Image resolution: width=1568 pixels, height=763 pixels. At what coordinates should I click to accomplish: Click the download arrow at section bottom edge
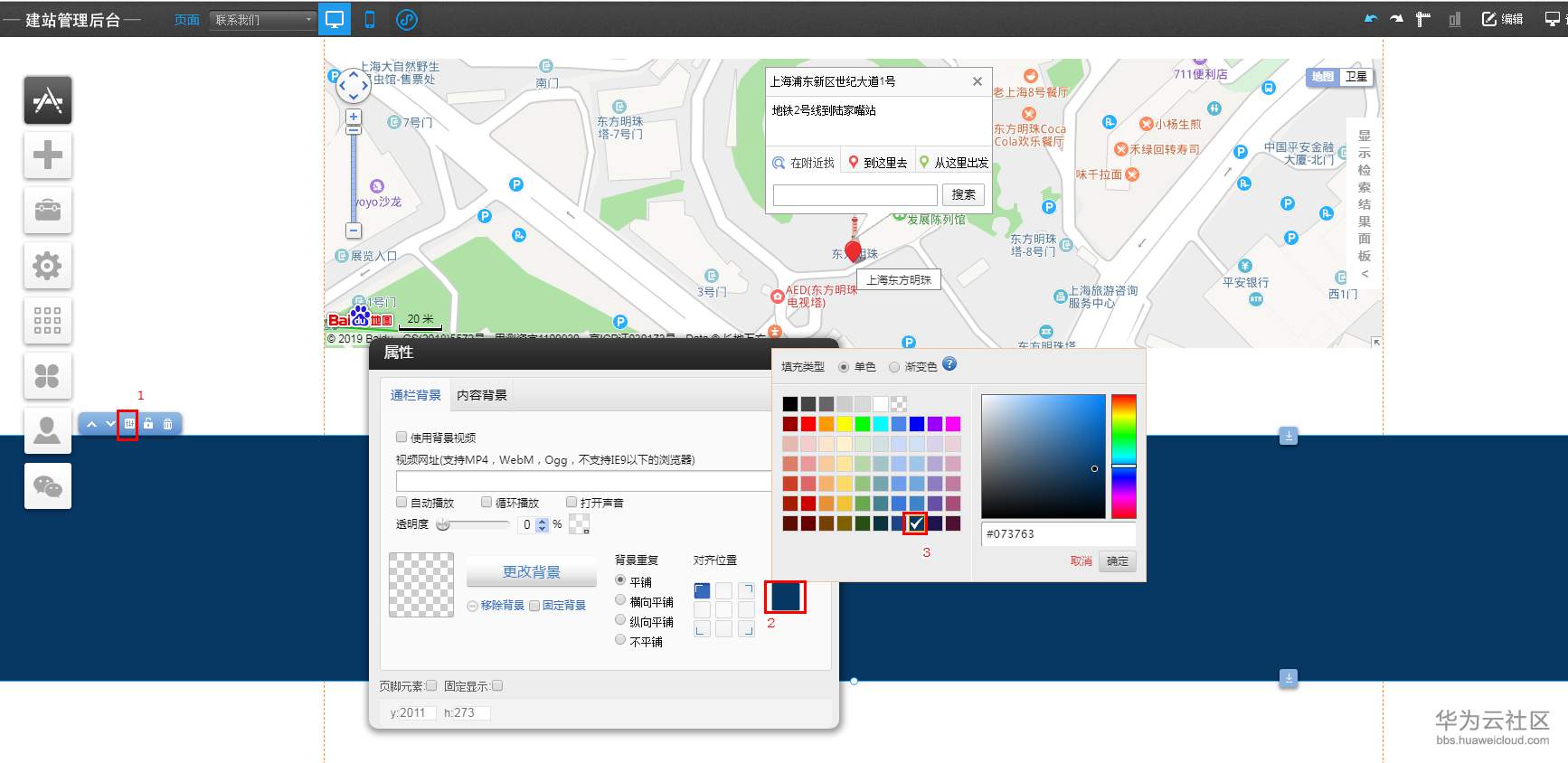pos(1289,677)
